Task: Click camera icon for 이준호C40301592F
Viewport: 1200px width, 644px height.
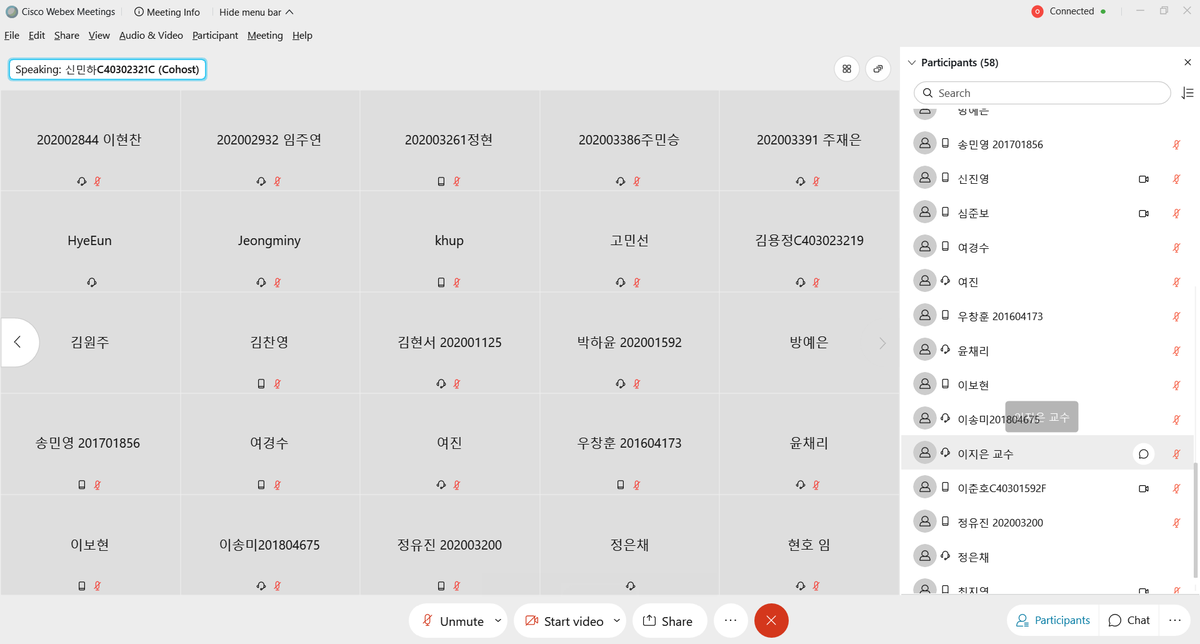Action: [1144, 488]
